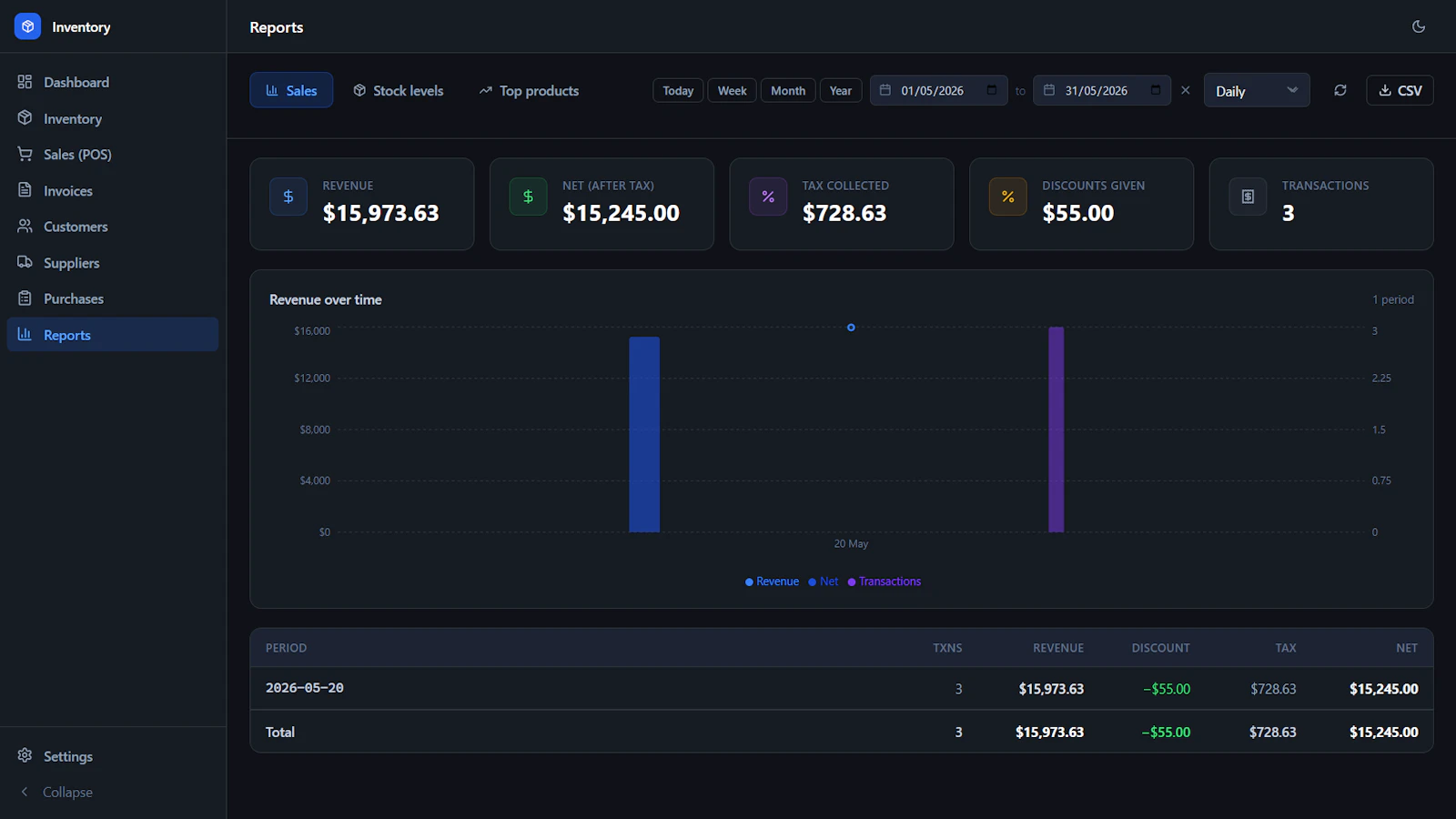
Task: Collapse the sidebar
Action: tap(113, 792)
